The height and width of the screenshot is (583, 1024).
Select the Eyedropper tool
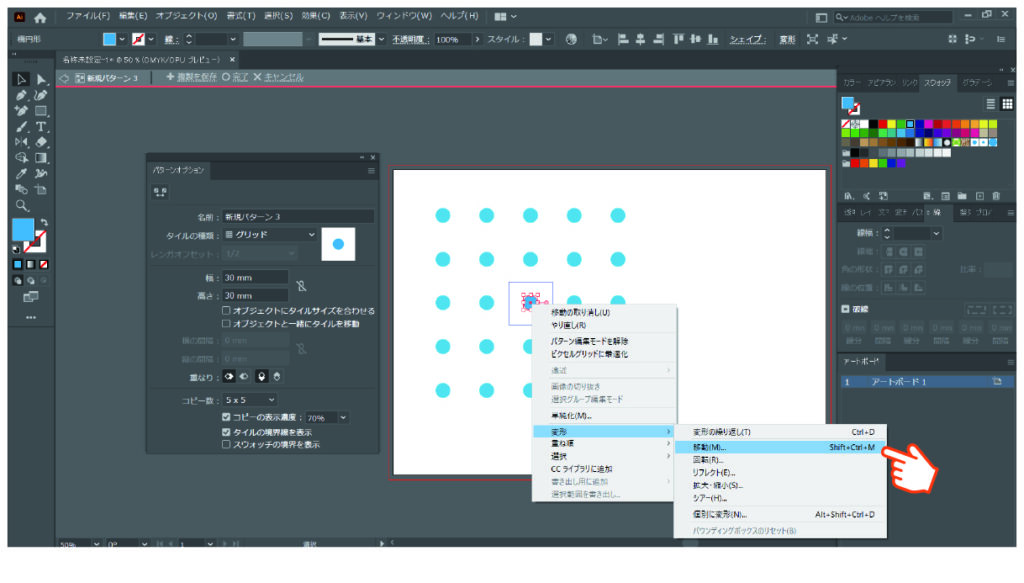21,174
